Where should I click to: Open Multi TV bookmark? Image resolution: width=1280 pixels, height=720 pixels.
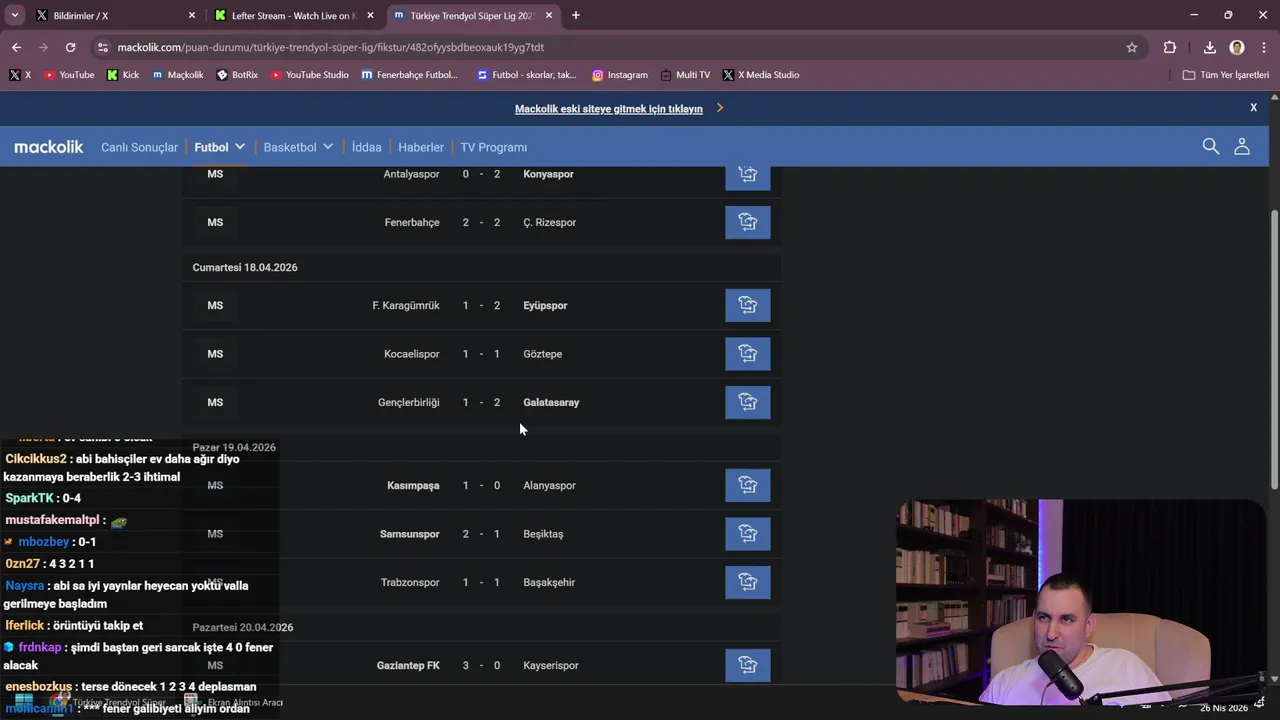point(685,75)
